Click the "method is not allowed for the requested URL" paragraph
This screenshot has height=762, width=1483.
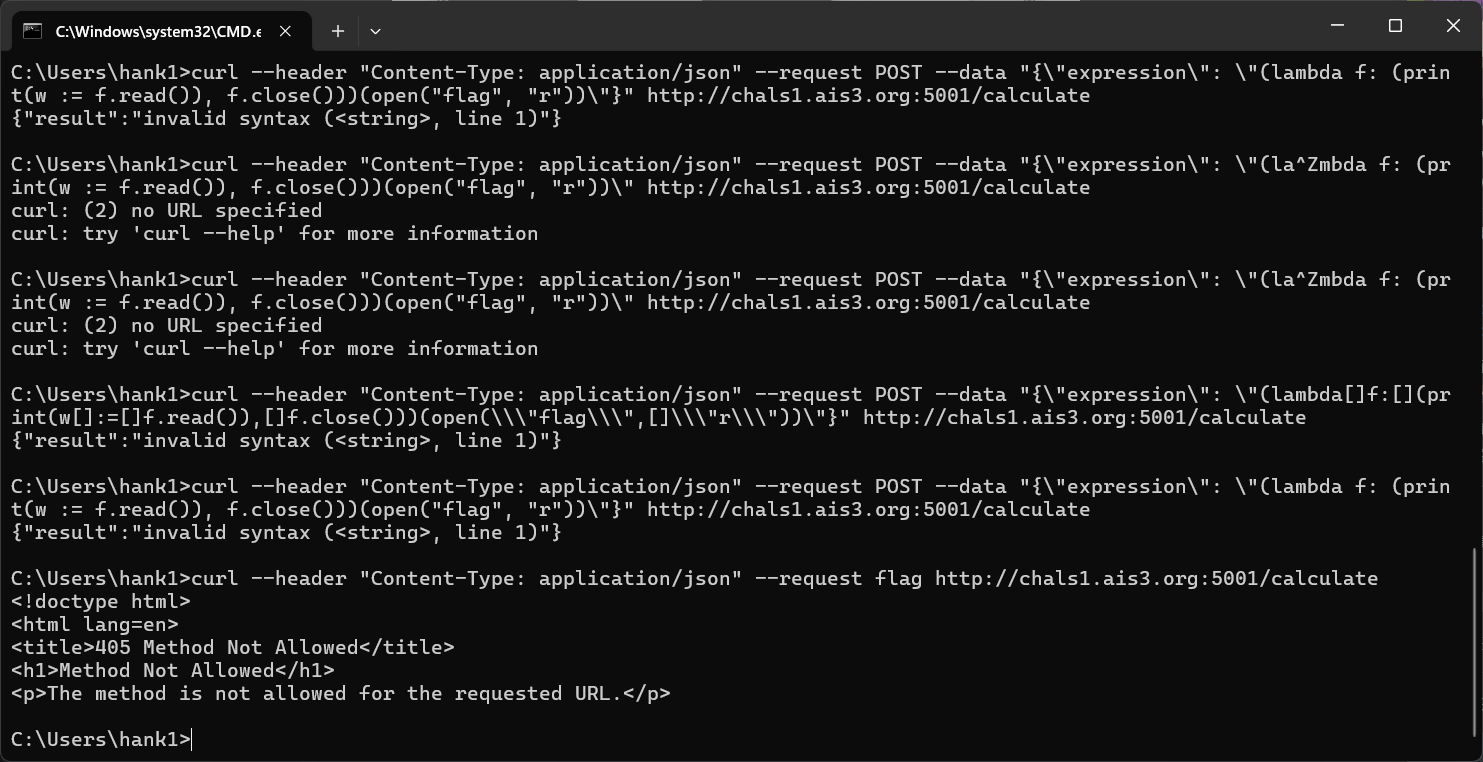pos(340,694)
